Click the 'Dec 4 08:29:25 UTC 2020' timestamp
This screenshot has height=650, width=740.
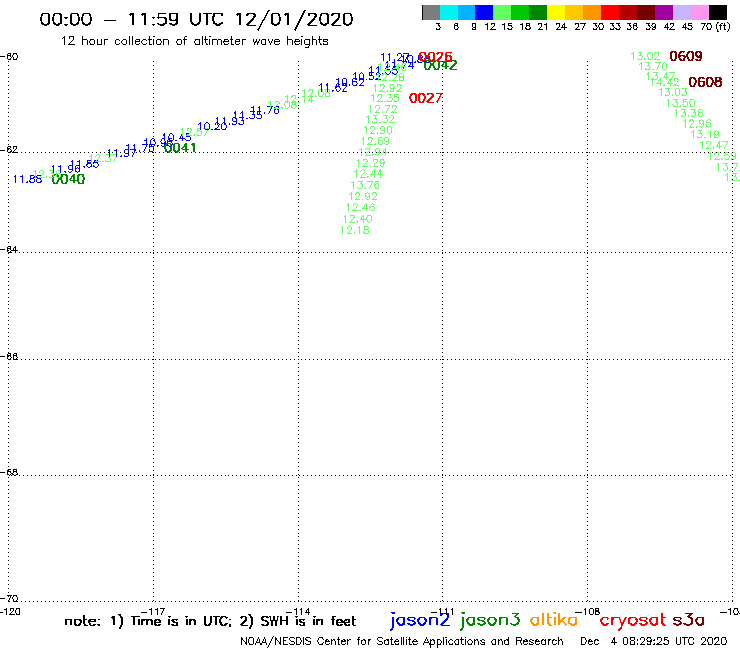click(654, 642)
